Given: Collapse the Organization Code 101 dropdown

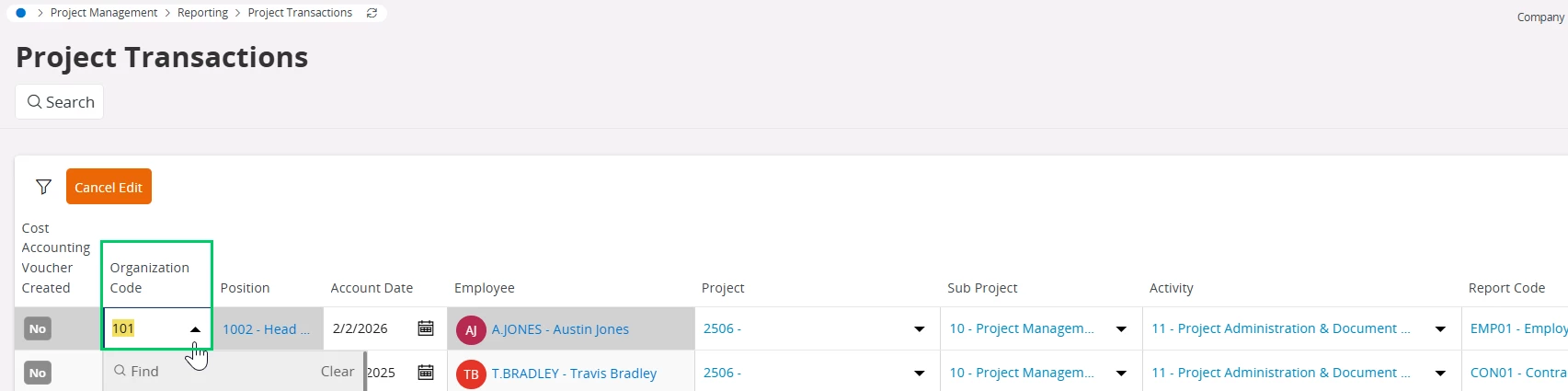Looking at the screenshot, I should [x=195, y=329].
